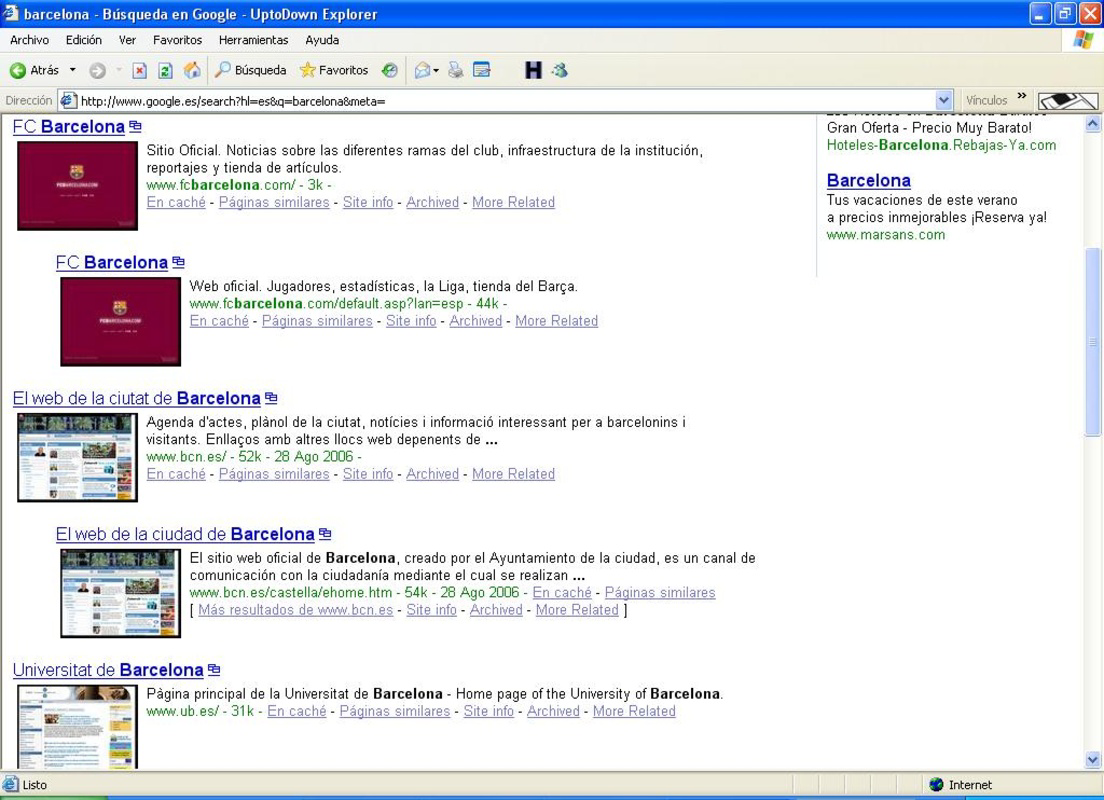
Task: Open the Favoritos star toolbar button
Action: tap(334, 70)
